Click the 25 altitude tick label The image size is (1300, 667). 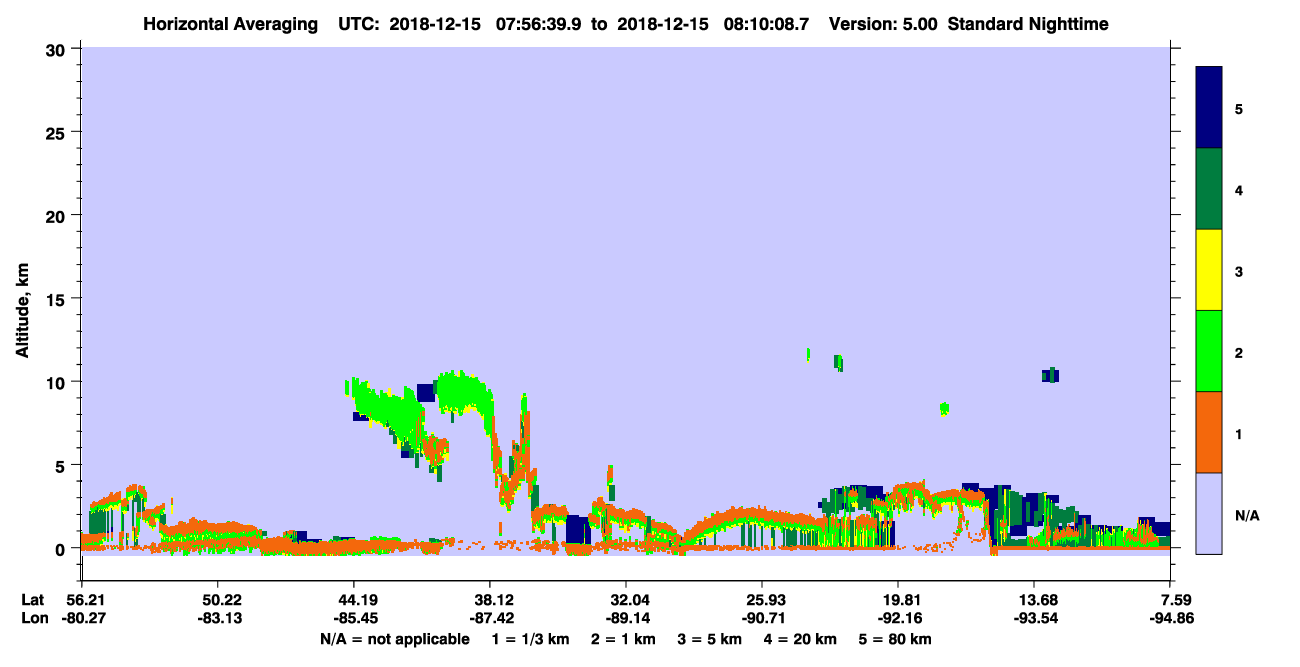(x=57, y=132)
